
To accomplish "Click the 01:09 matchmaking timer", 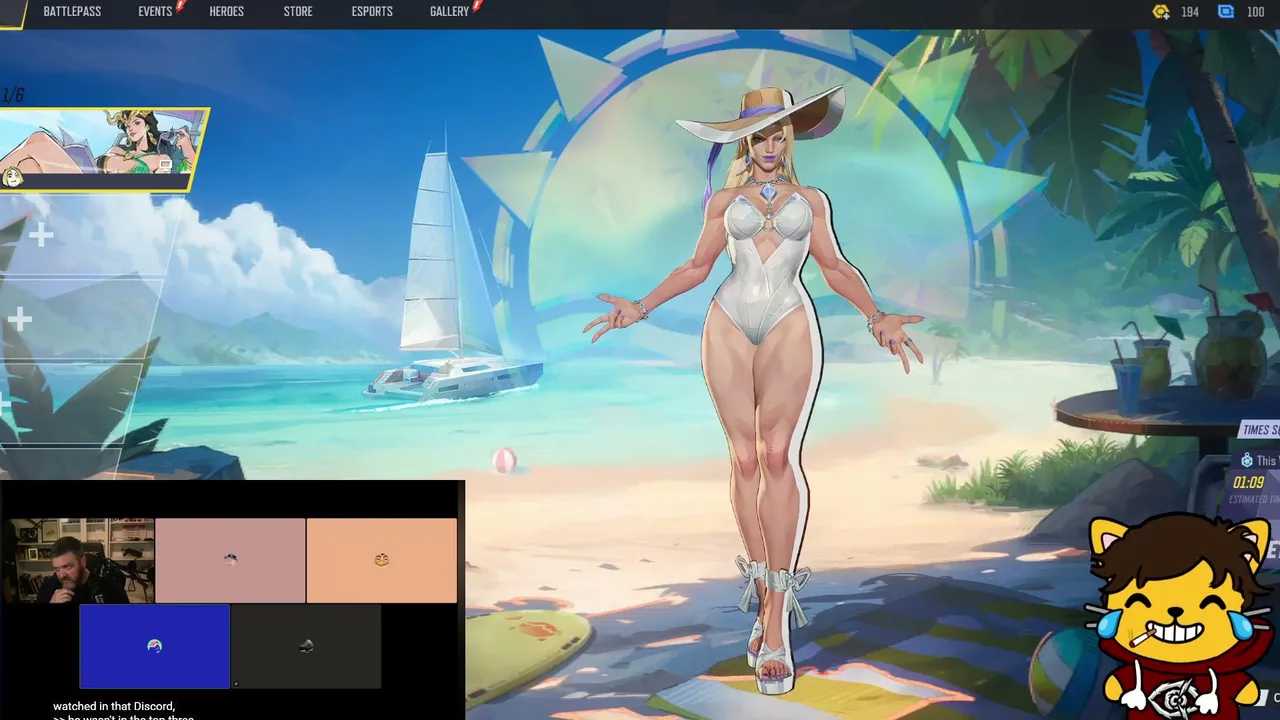I will tap(1249, 483).
